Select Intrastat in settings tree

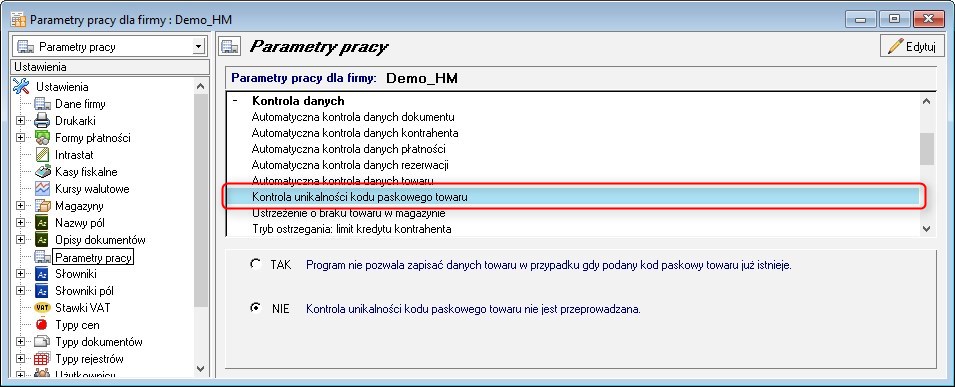pos(74,155)
